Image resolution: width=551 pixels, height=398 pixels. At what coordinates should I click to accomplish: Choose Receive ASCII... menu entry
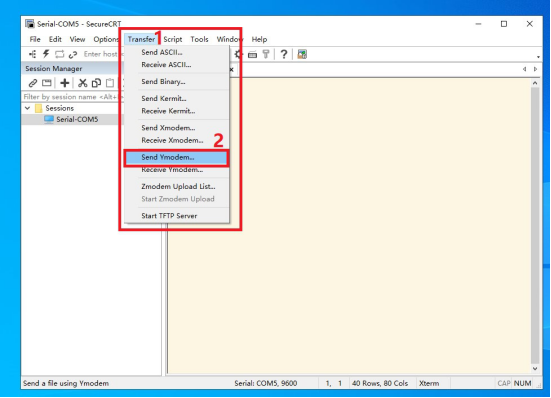(x=177, y=65)
